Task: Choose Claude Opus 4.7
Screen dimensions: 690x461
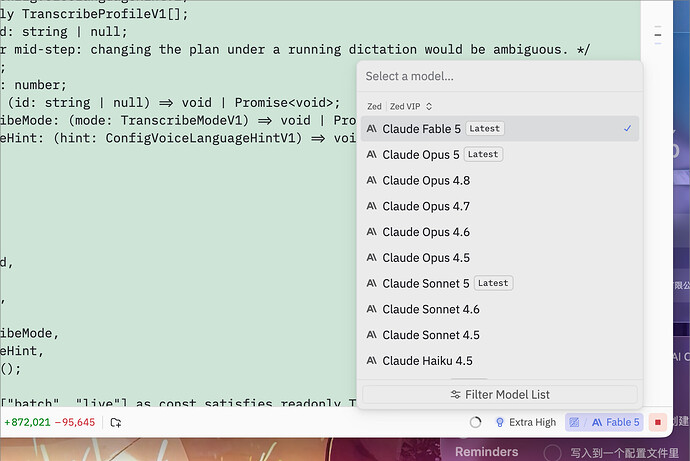Action: point(499,206)
